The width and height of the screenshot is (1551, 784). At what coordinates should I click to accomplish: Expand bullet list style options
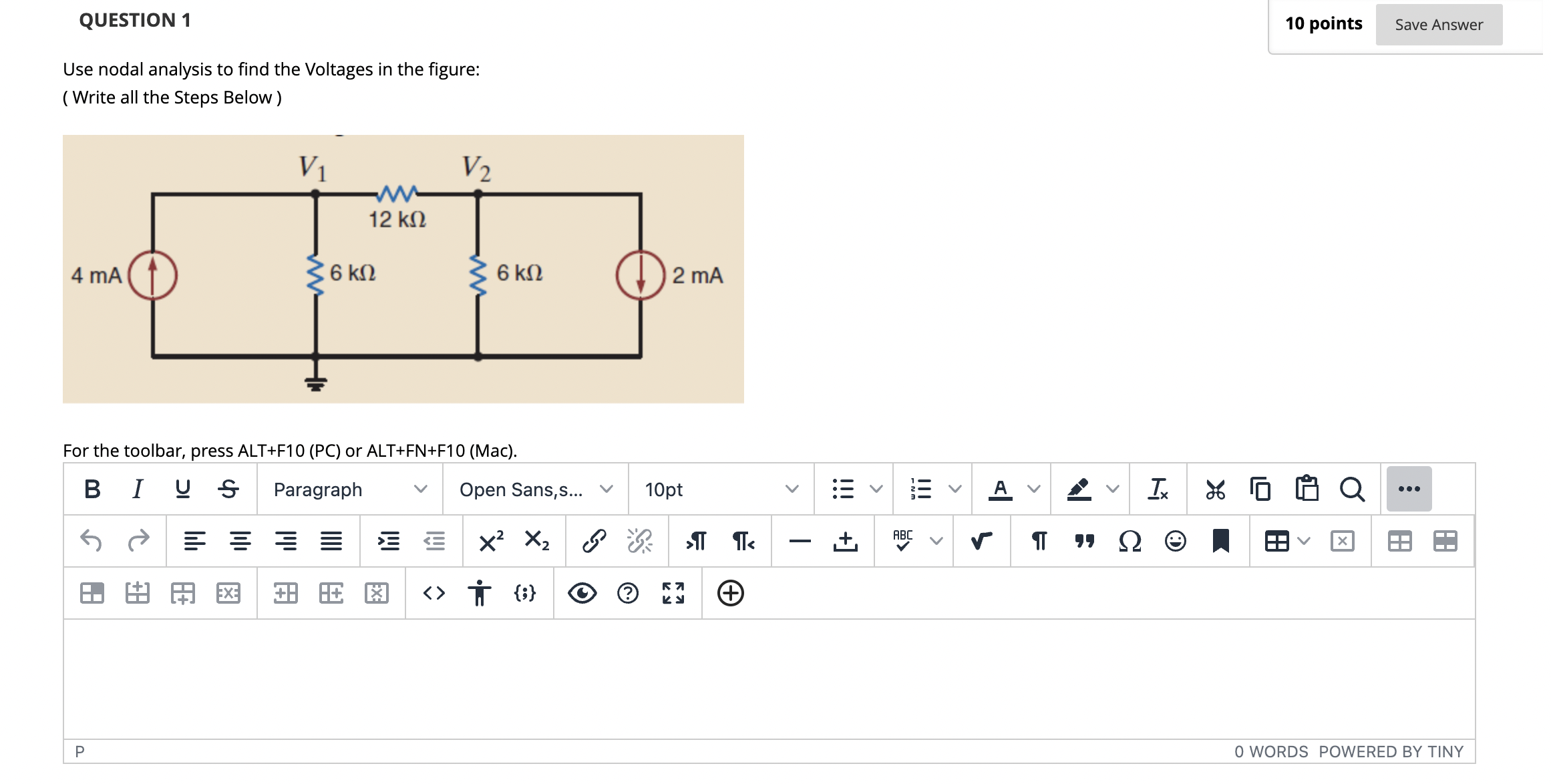tap(876, 489)
